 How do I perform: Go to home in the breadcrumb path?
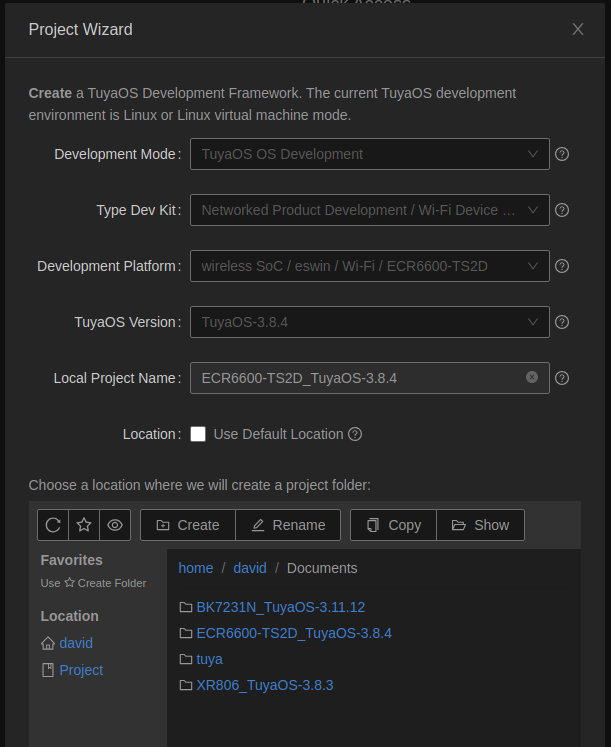(x=196, y=568)
